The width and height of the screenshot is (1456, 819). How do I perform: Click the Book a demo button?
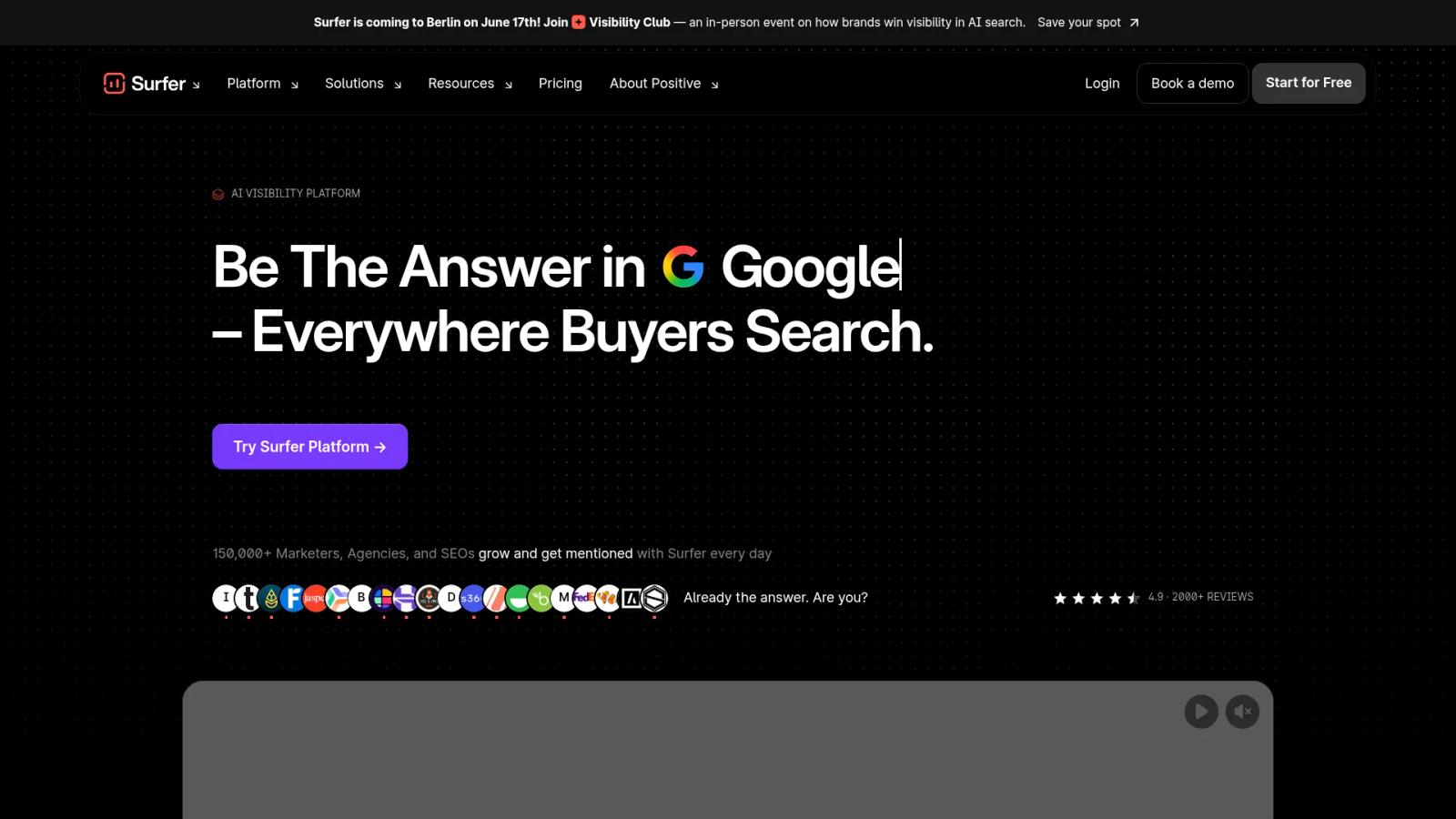1192,83
